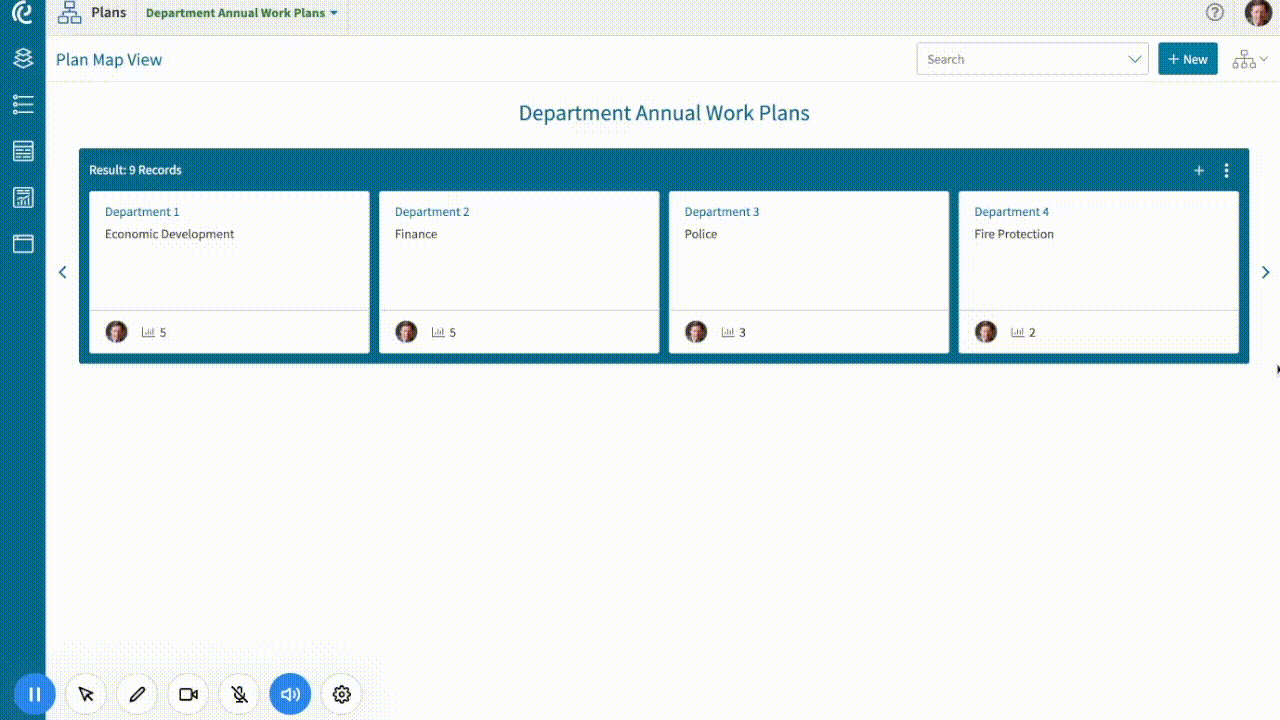Click the forms icon in the left sidebar

click(22, 150)
